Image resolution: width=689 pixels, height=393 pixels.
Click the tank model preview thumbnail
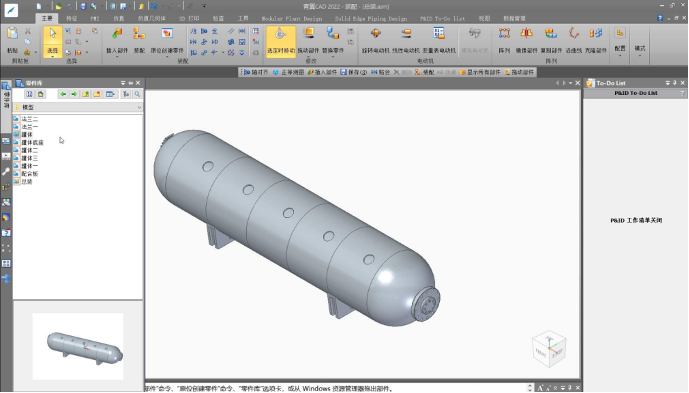tap(78, 346)
